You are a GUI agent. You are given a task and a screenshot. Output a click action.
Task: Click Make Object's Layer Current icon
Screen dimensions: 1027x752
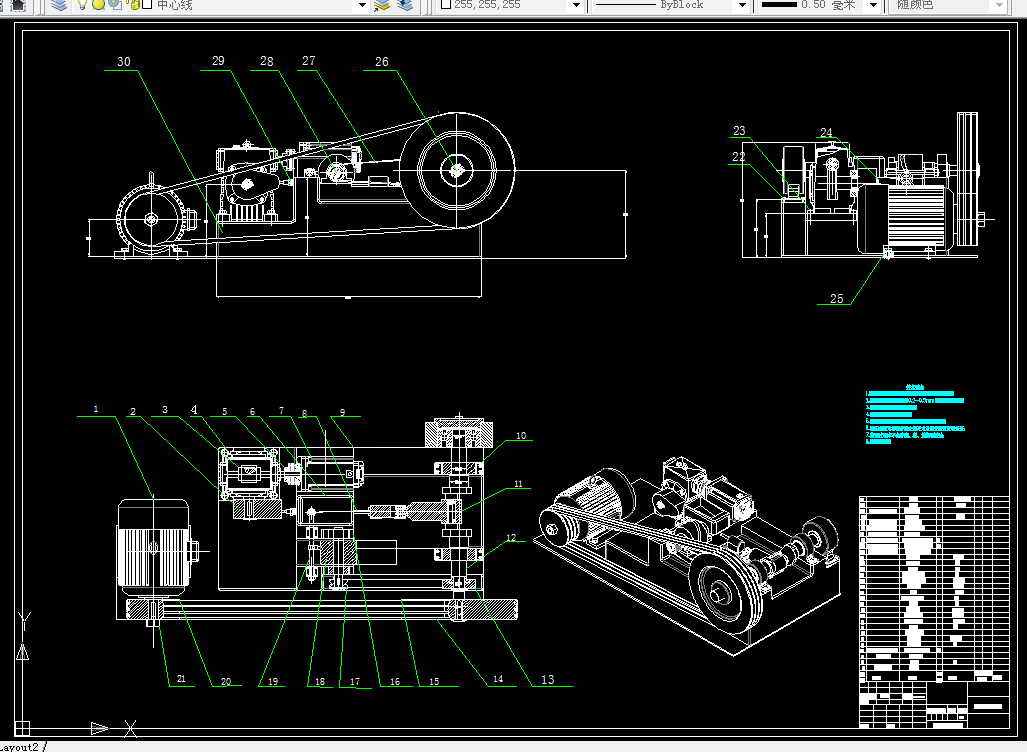[x=382, y=5]
